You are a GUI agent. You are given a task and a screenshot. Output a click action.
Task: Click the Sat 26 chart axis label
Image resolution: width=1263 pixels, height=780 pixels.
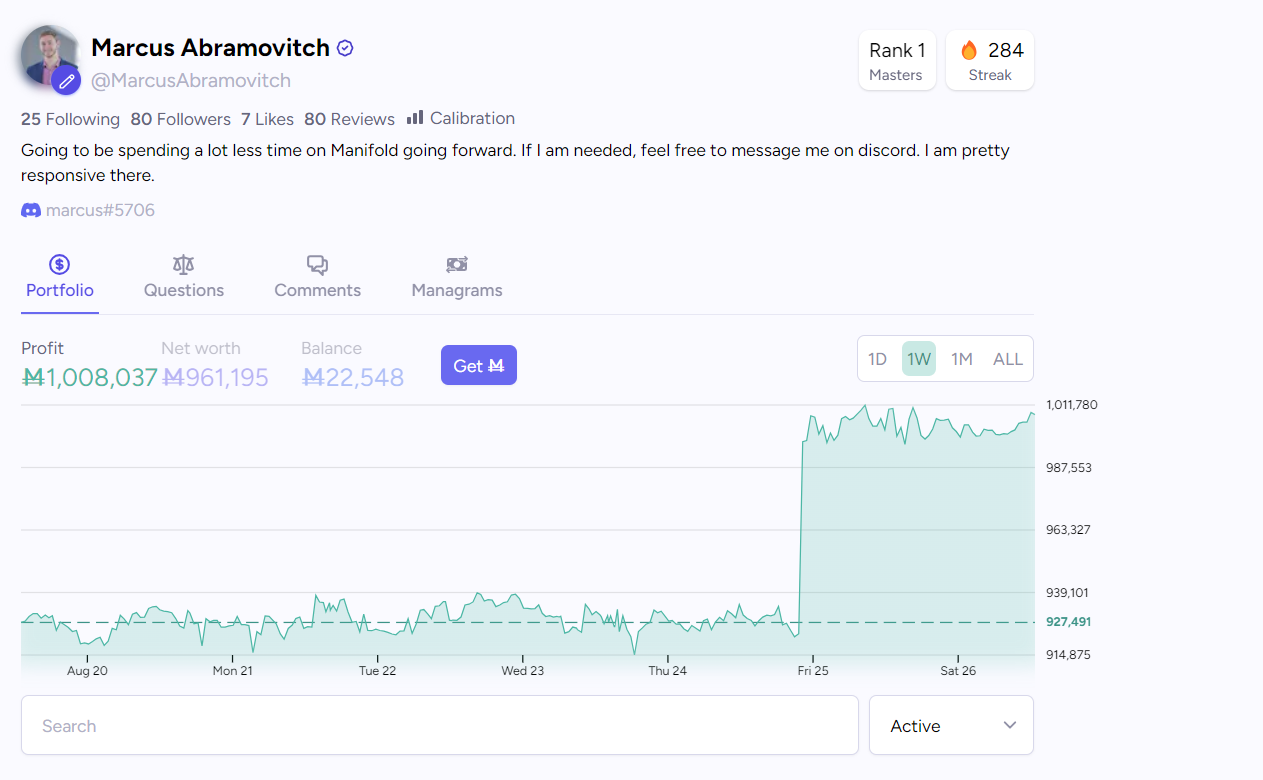[958, 670]
